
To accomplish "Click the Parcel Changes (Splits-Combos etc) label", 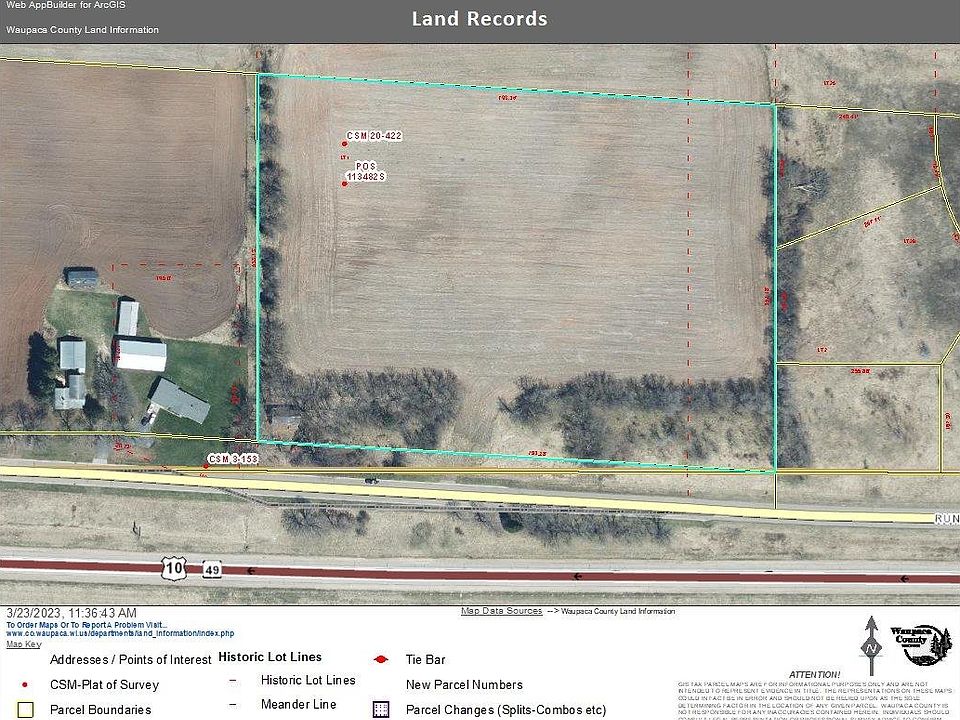I will 506,710.
